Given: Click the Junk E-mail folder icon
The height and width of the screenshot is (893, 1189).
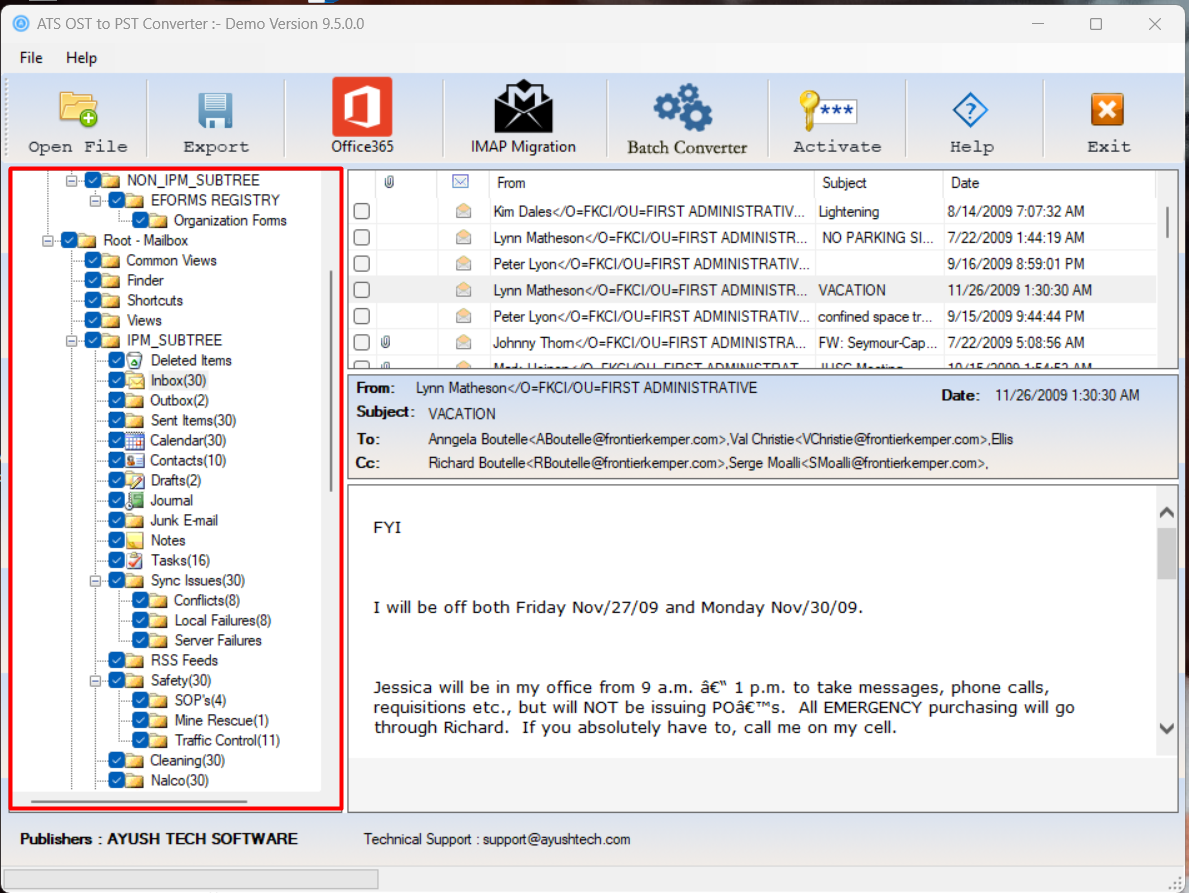Looking at the screenshot, I should pyautogui.click(x=135, y=521).
